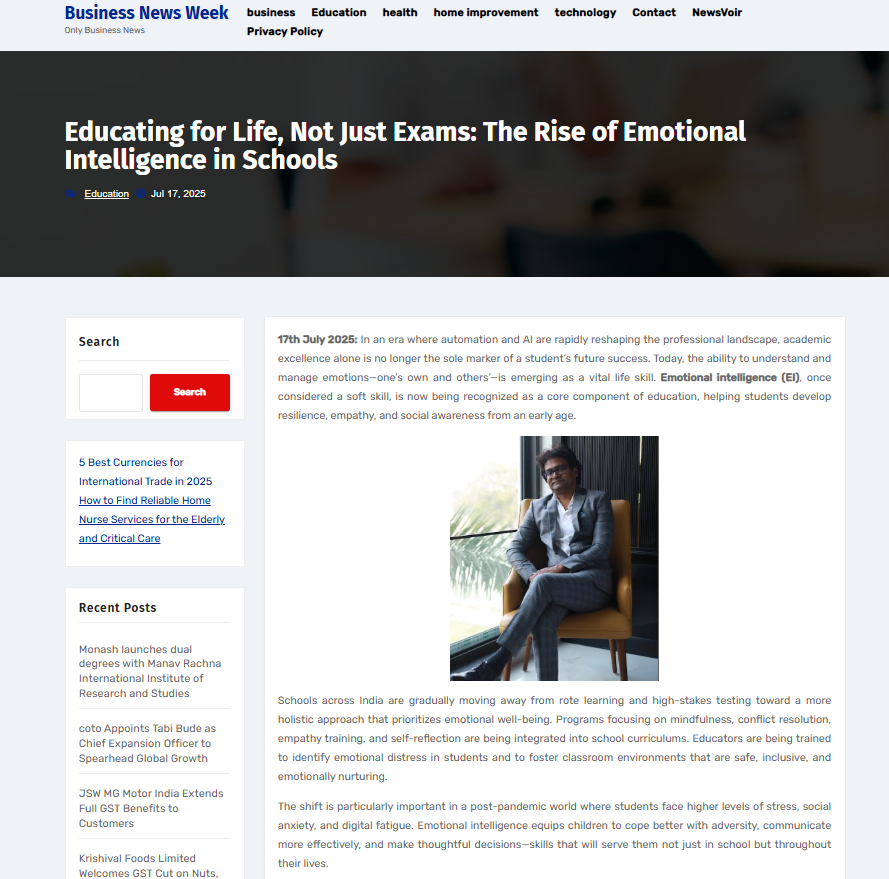Select the health menu item
Viewport: 889px width, 879px height.
point(400,12)
